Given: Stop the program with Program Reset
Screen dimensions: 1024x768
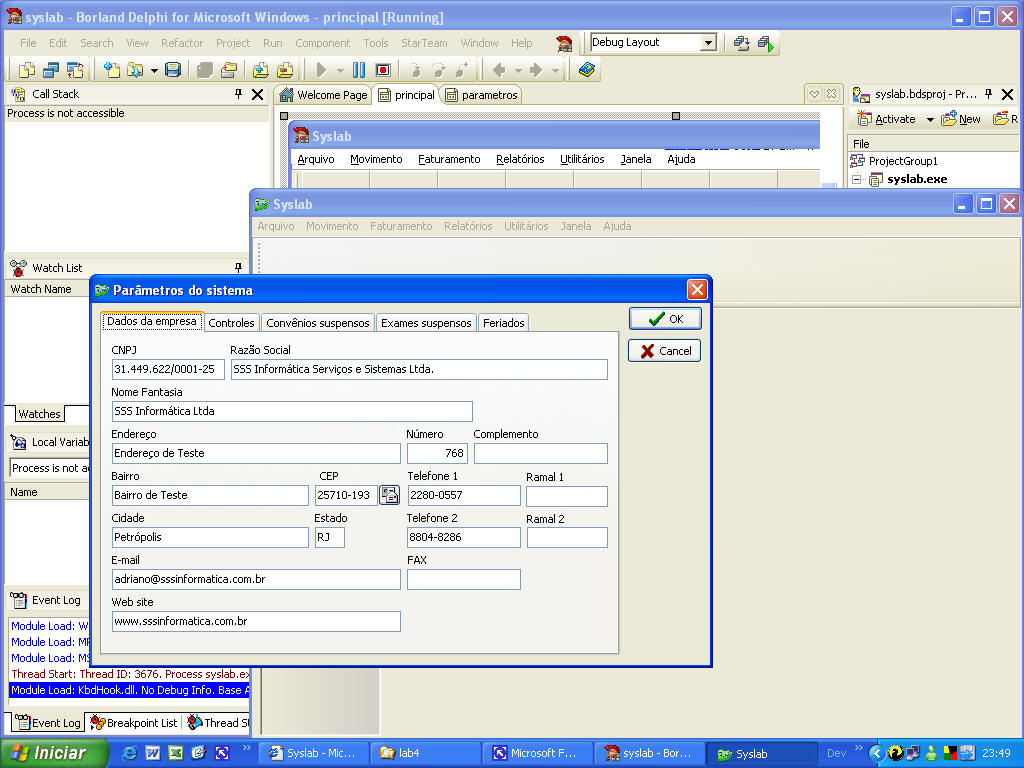Looking at the screenshot, I should [x=383, y=70].
